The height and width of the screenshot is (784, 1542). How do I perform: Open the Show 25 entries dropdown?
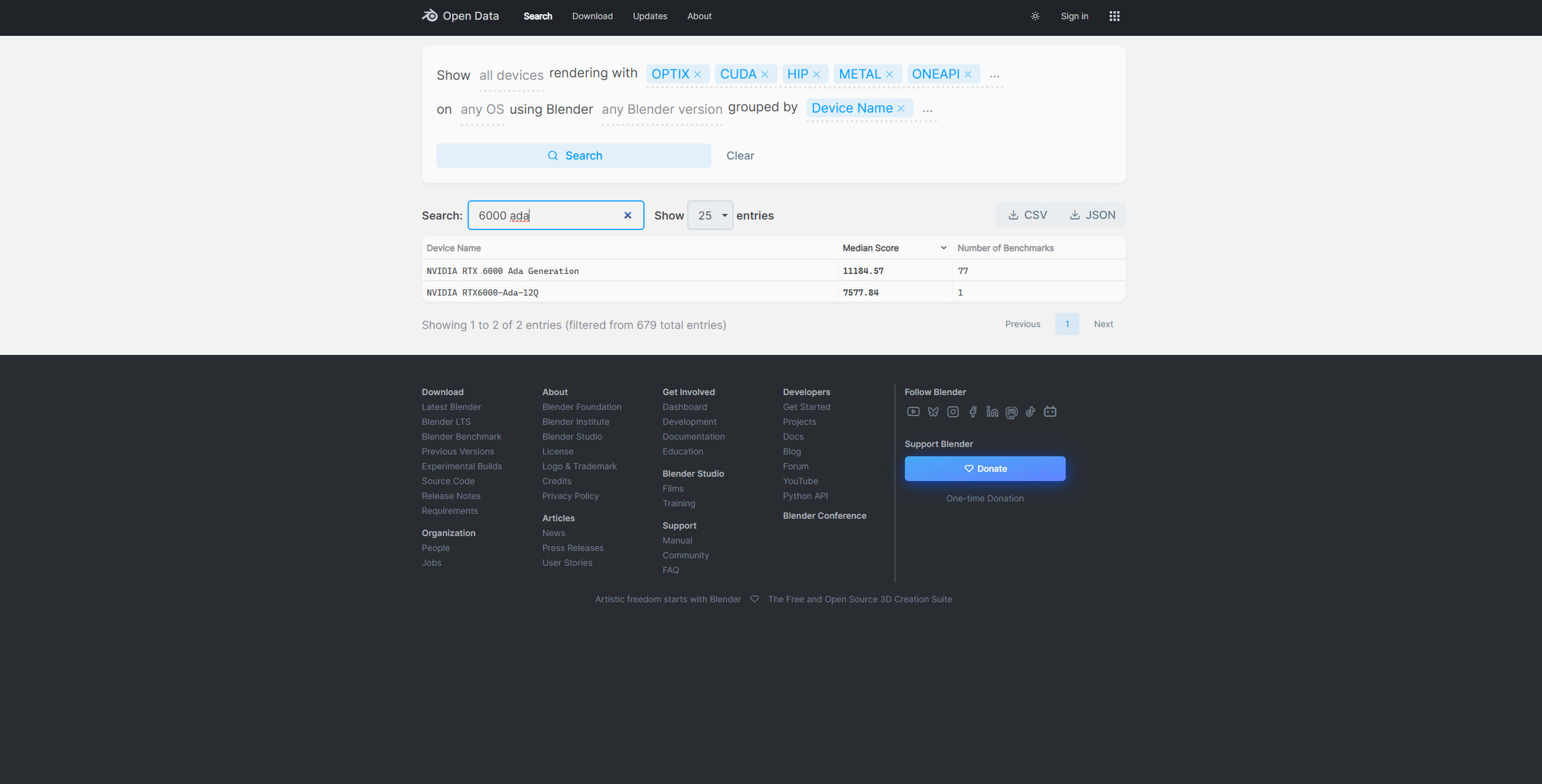tap(710, 215)
